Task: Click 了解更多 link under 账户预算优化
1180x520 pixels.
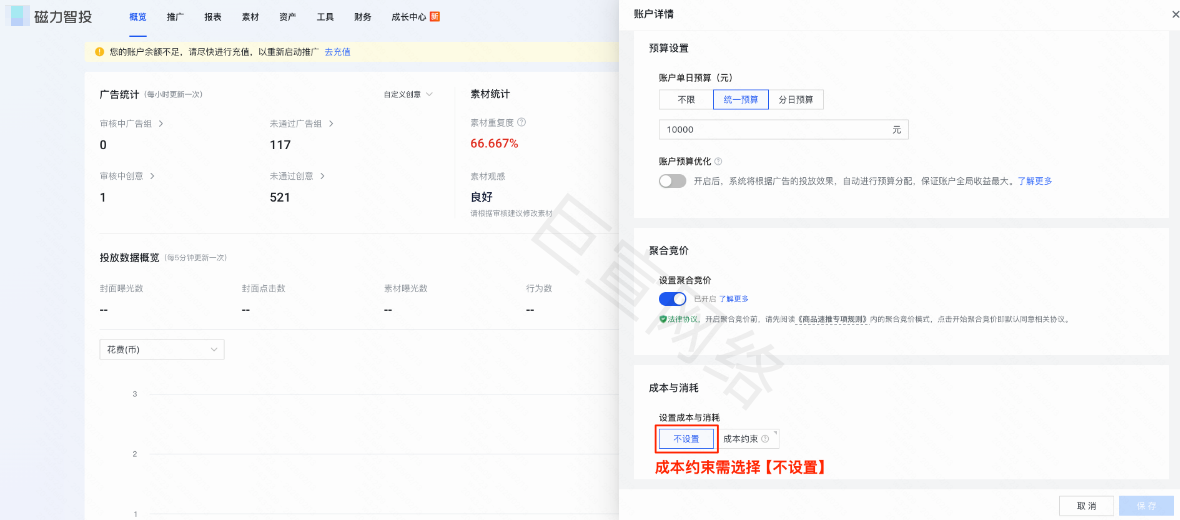Action: click(x=1035, y=181)
